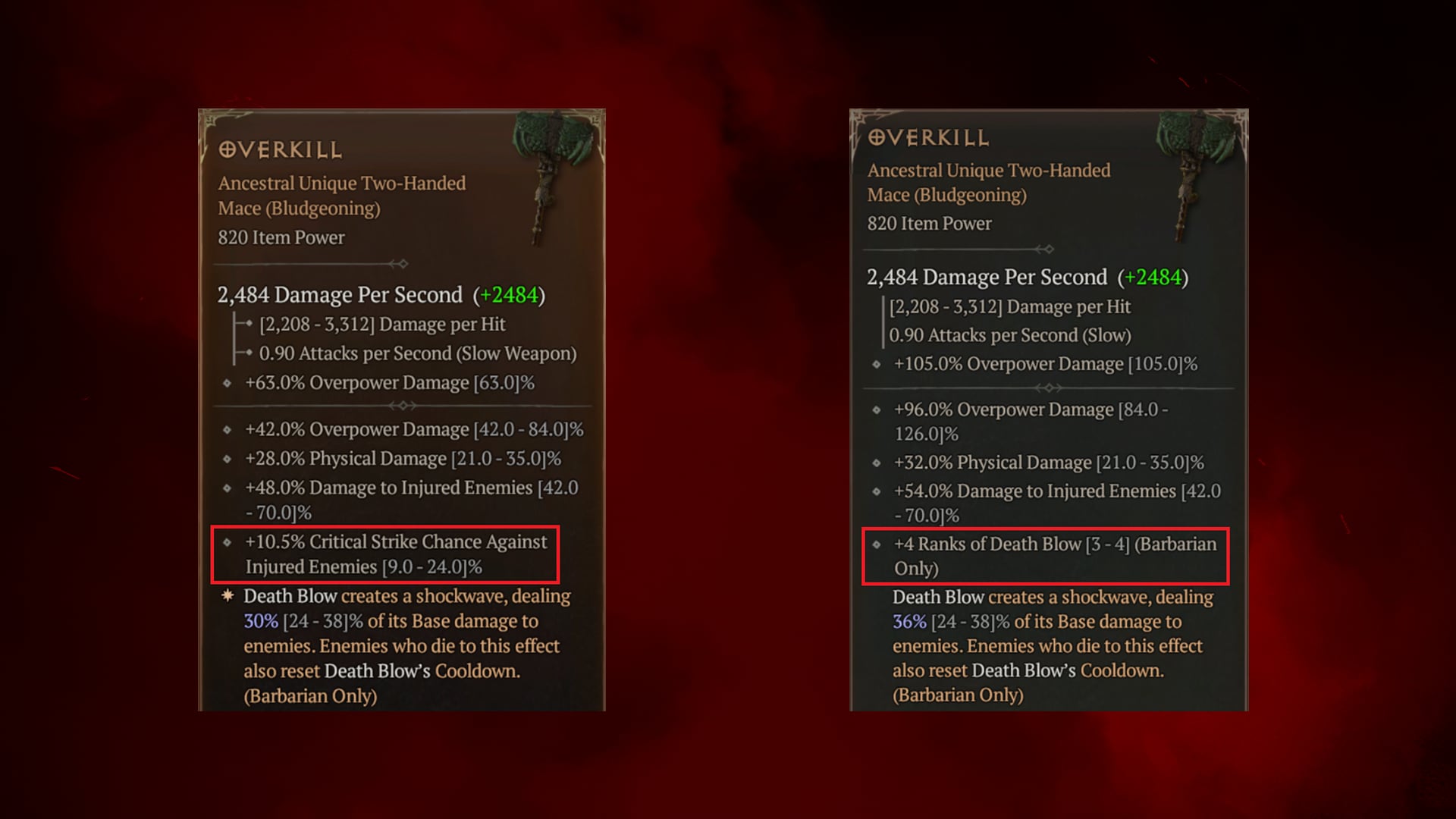Click diamond bullet beside +4 Ranks of Death Blow
Screen dimensions: 1456x819
(x=877, y=544)
